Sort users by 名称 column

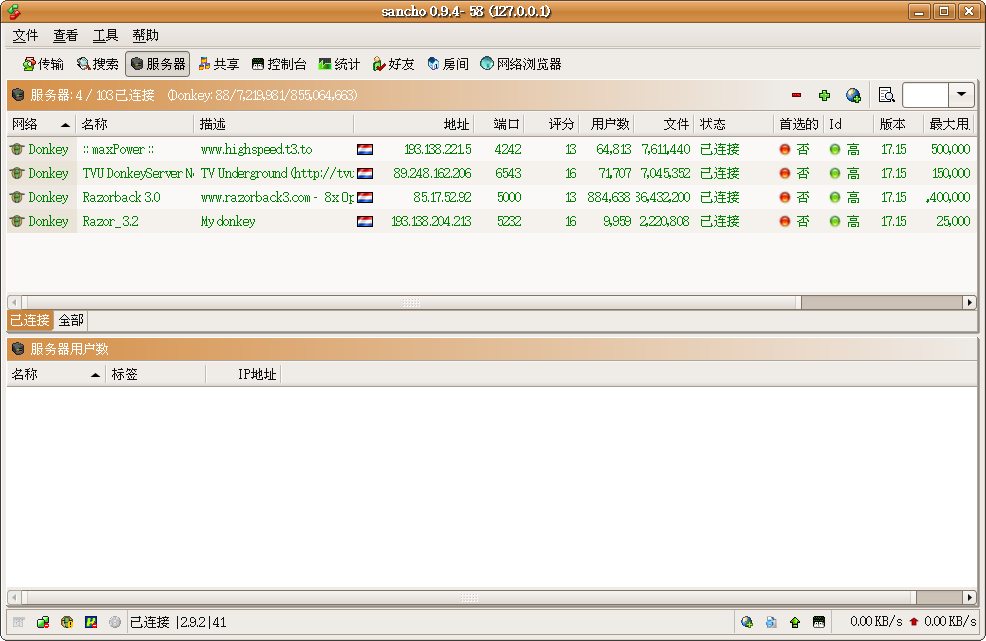(x=56, y=374)
